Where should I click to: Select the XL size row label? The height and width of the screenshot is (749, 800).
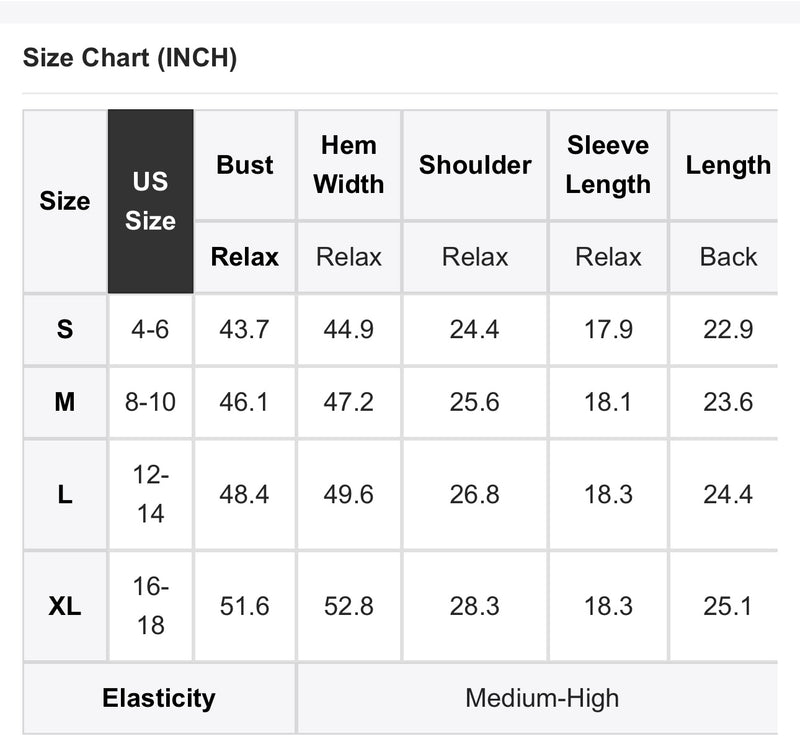point(65,606)
